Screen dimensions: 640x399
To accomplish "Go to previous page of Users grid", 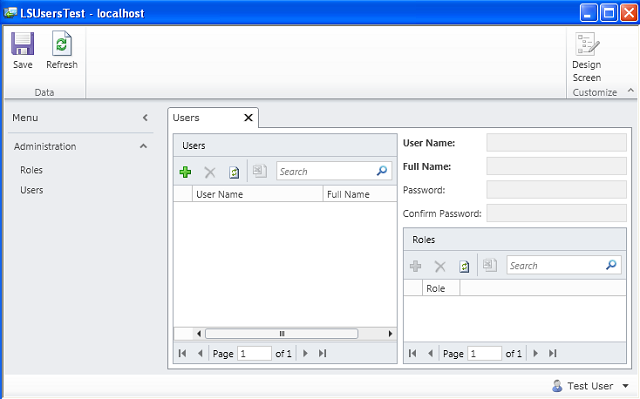I will tap(200, 353).
